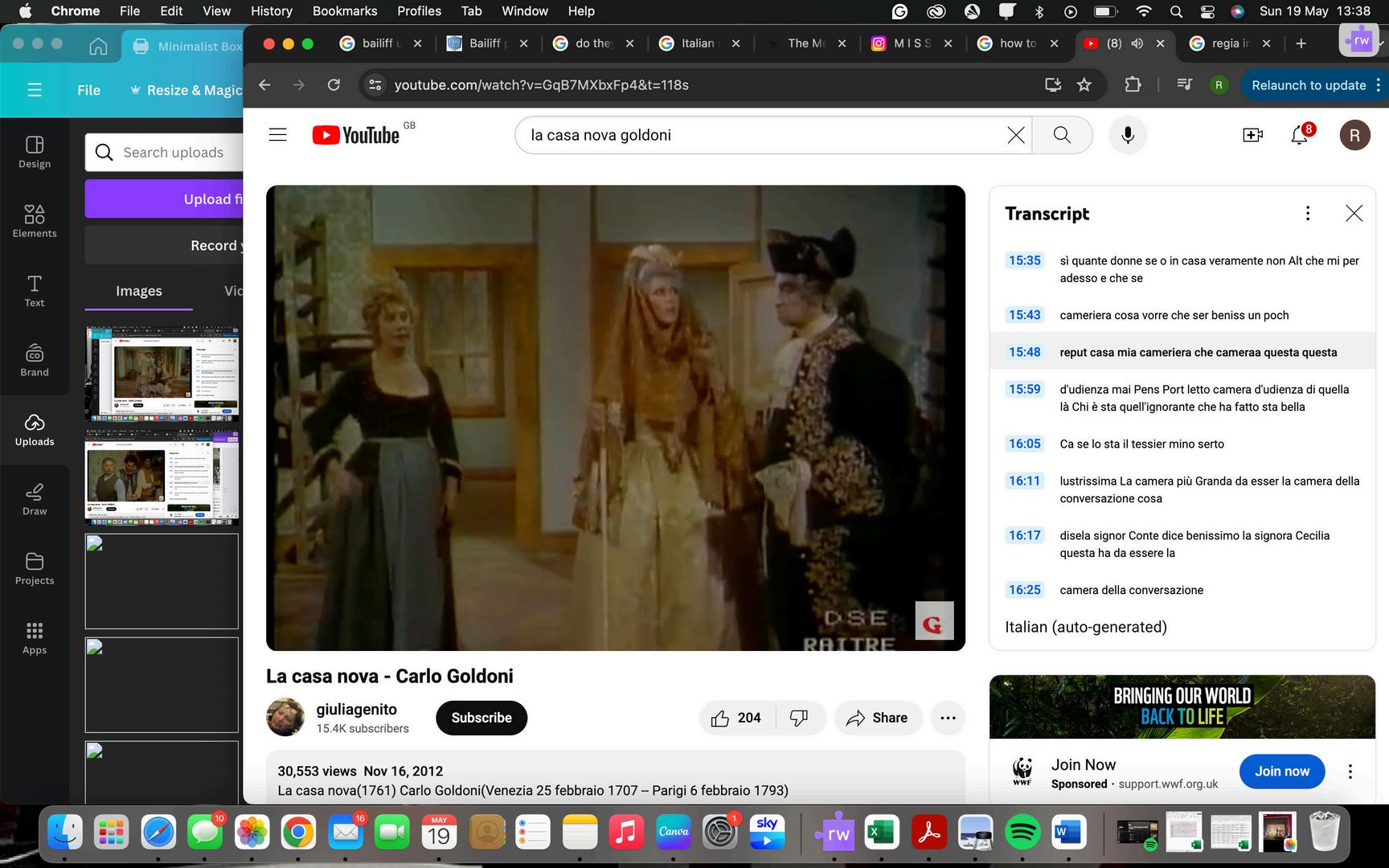Click Relaunch to update Chrome
This screenshot has height=868, width=1389.
[x=1309, y=85]
